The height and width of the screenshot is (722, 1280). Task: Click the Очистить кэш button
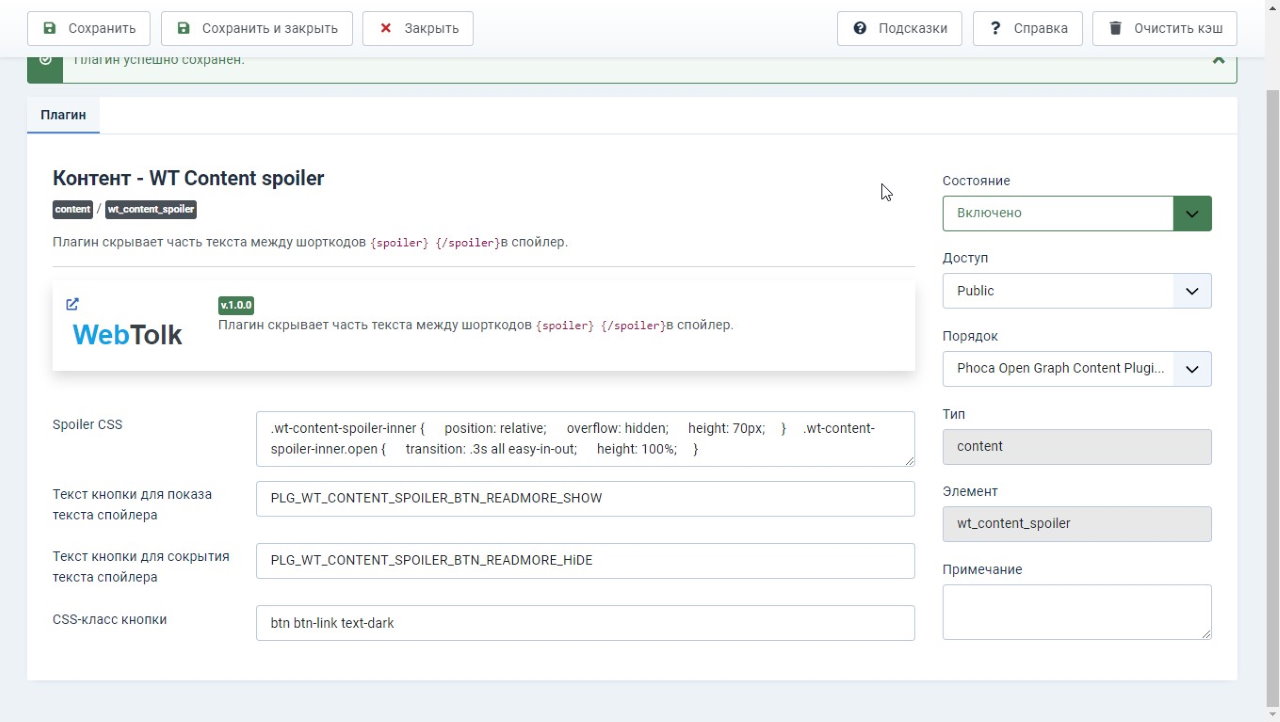coord(1165,29)
